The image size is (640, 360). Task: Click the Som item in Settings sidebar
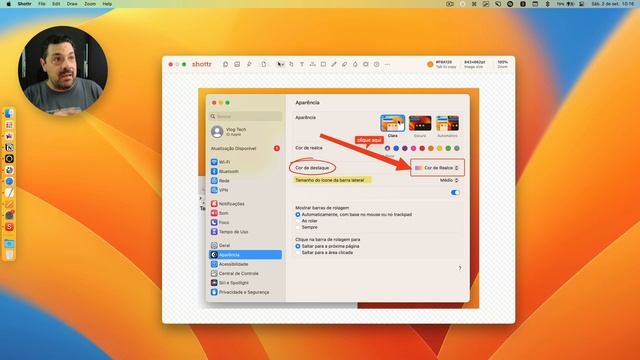point(246,213)
